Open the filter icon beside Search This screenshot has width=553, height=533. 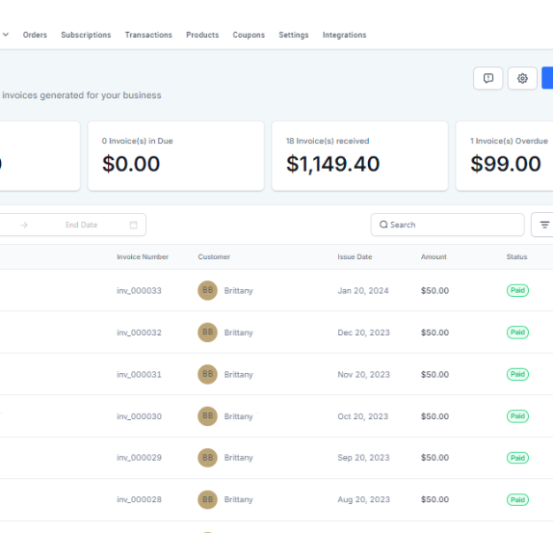pos(544,225)
